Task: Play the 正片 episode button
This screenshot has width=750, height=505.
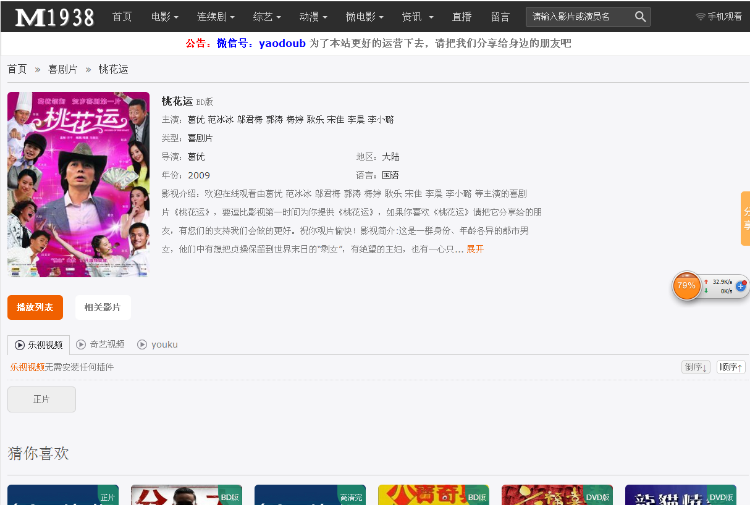Action: [x=42, y=399]
